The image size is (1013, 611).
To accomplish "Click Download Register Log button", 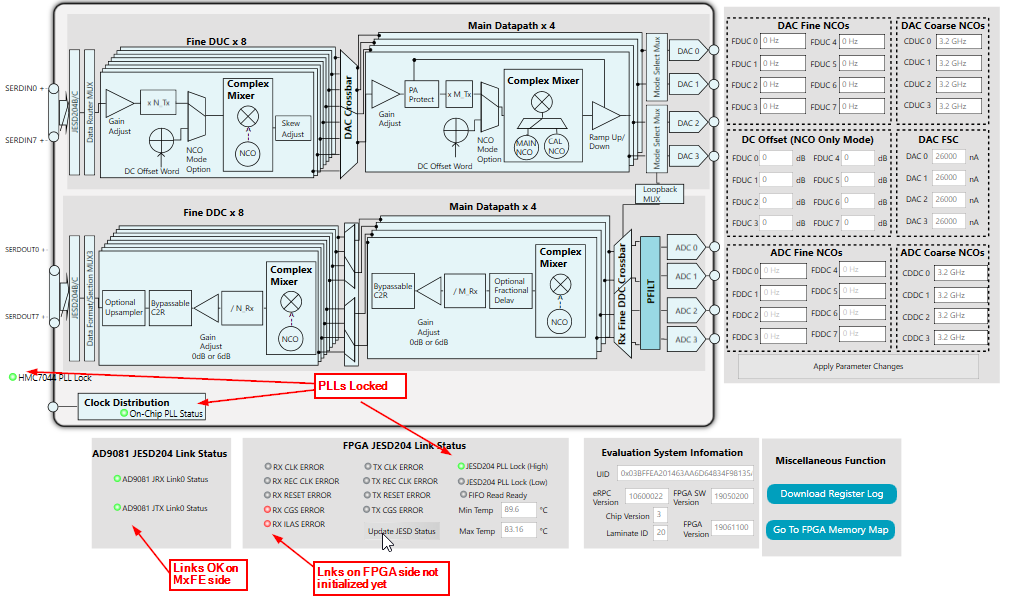I will coord(831,494).
